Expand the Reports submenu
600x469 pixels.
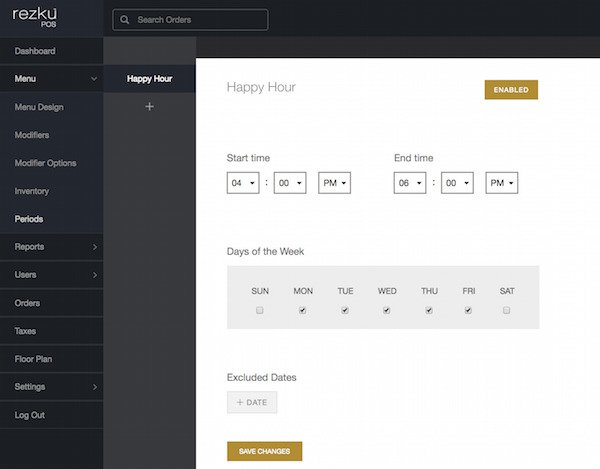(94, 247)
